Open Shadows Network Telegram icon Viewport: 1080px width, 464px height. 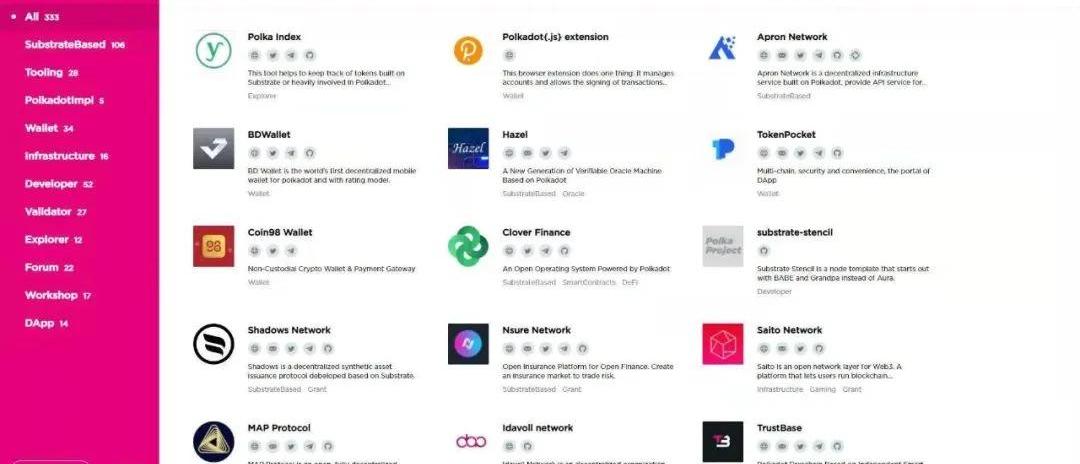coord(309,348)
